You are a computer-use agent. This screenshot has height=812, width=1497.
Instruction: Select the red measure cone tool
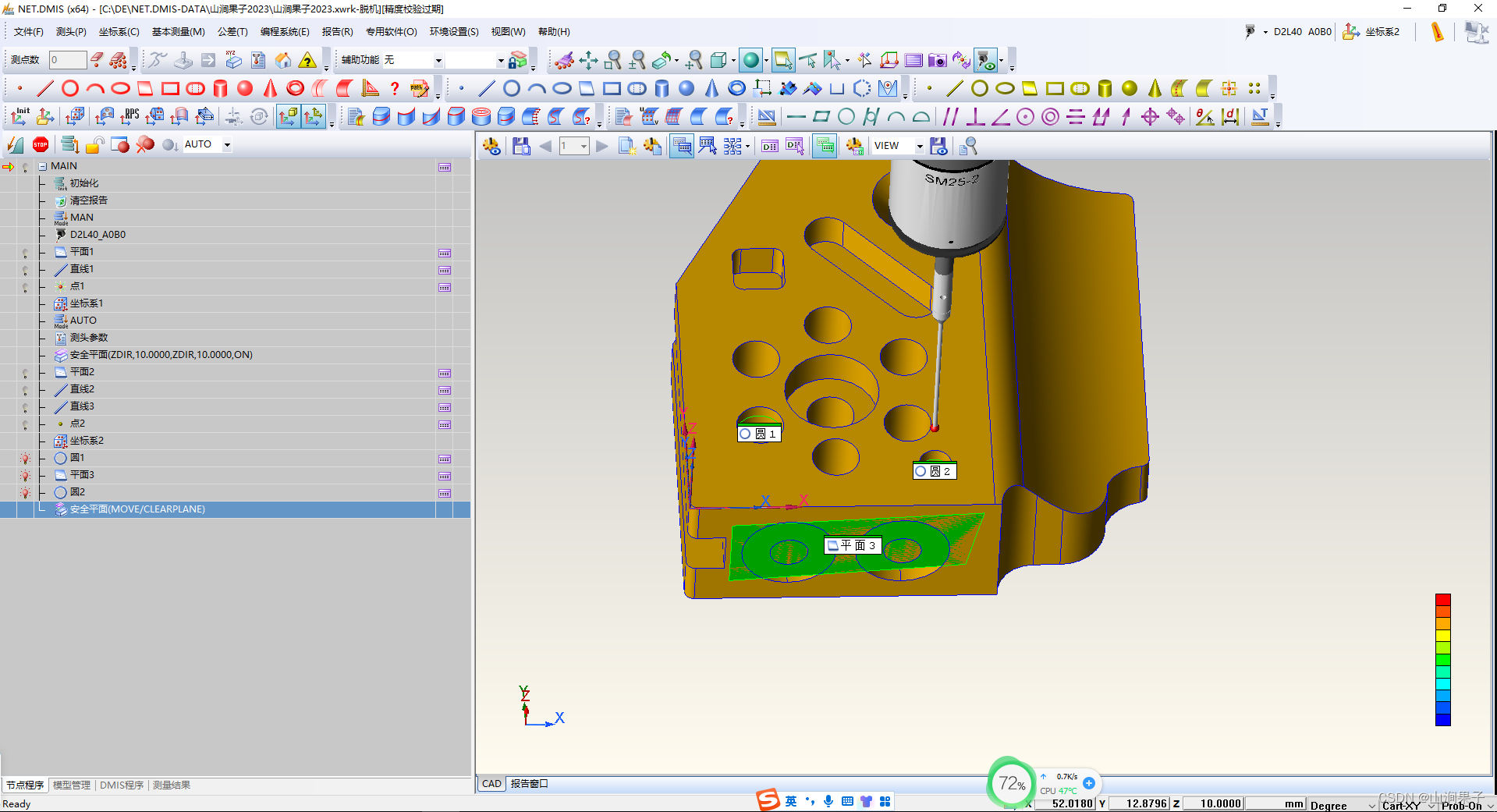coord(270,88)
